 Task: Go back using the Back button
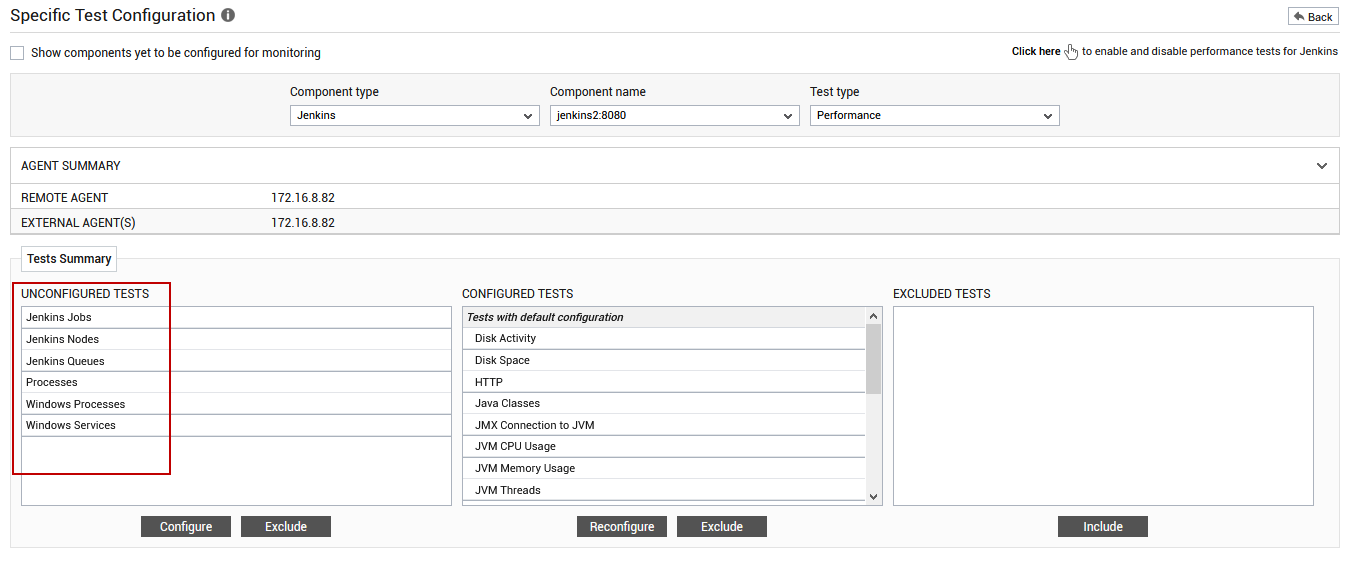tap(1313, 17)
